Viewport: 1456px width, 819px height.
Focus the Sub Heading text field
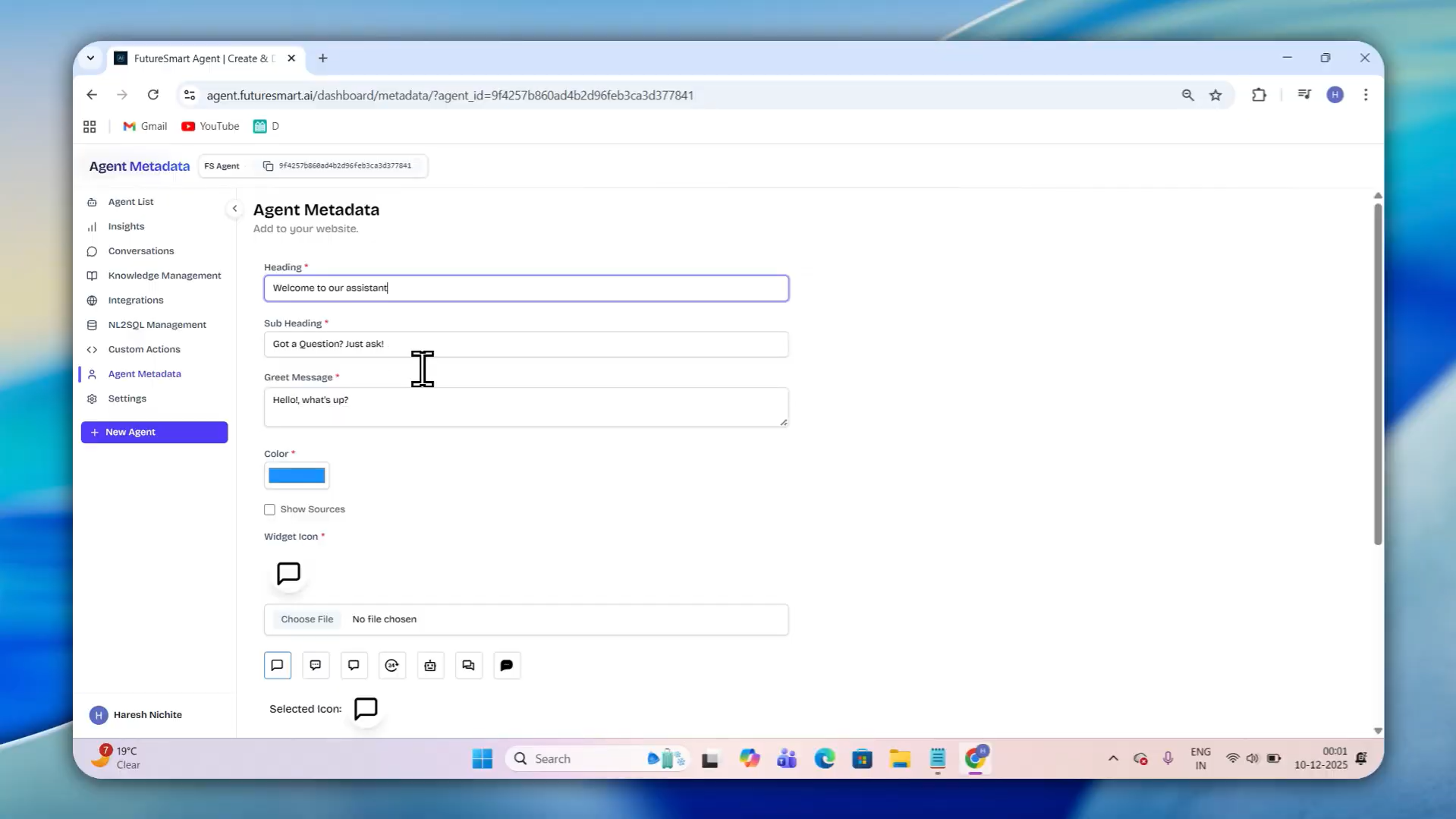pos(526,344)
